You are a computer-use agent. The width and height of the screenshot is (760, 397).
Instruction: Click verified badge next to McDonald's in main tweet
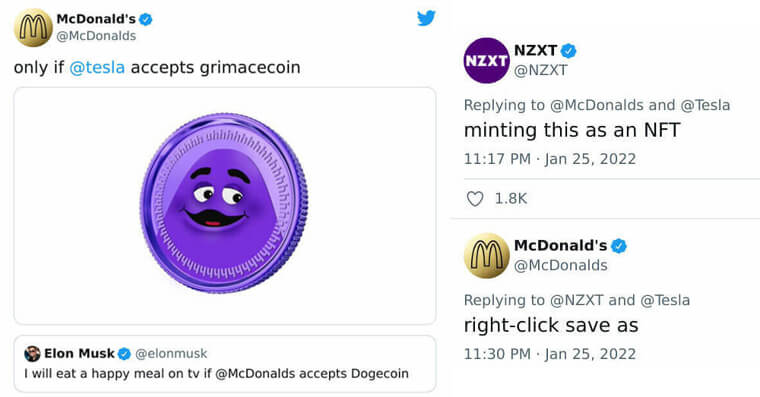pos(145,19)
